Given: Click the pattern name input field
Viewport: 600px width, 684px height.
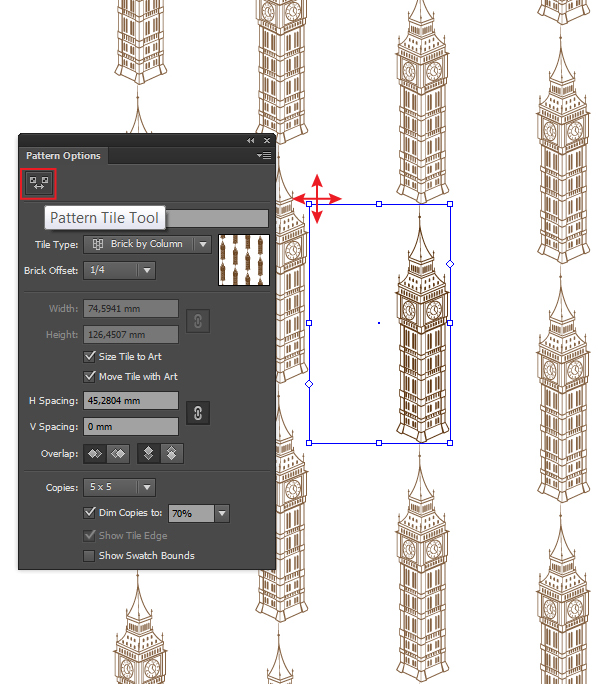Looking at the screenshot, I should pos(217,218).
